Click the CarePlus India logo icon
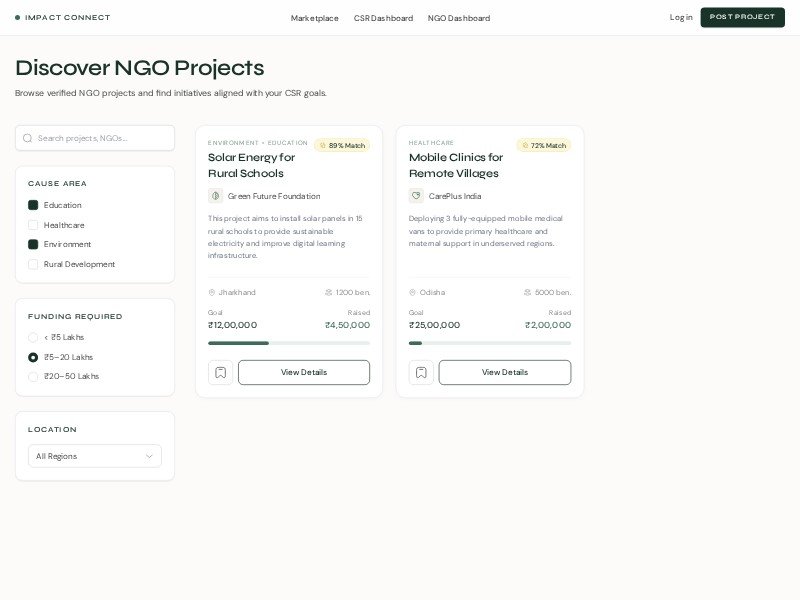Viewport: 800px width, 600px height. pyautogui.click(x=416, y=196)
